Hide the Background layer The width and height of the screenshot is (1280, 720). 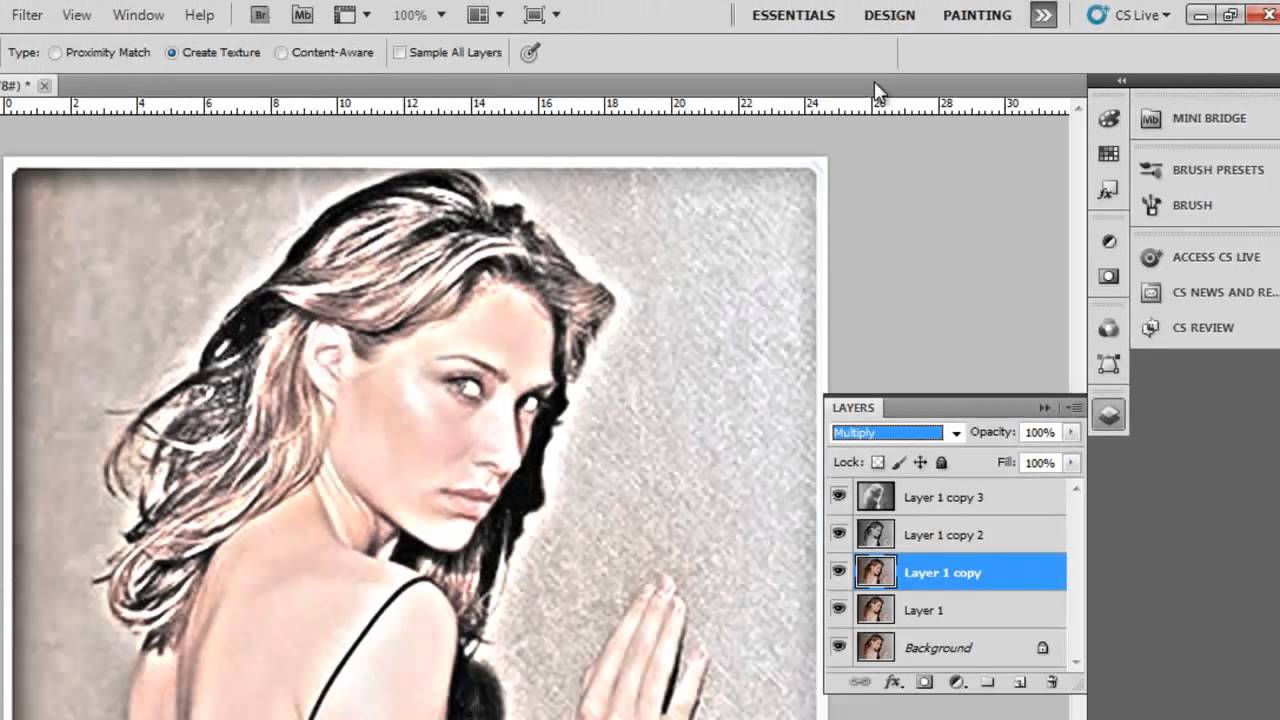pyautogui.click(x=838, y=647)
